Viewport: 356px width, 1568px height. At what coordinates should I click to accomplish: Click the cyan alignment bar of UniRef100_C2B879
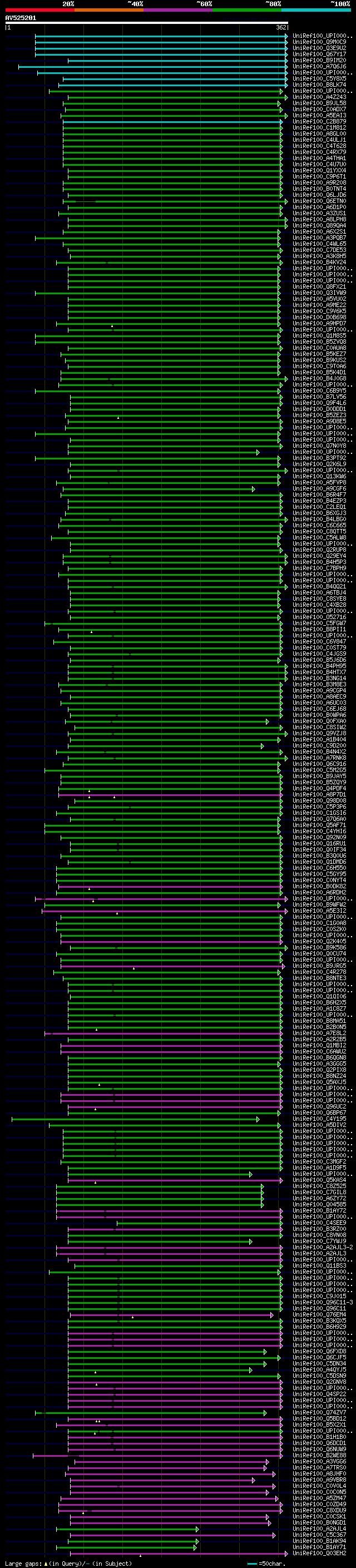click(x=172, y=122)
